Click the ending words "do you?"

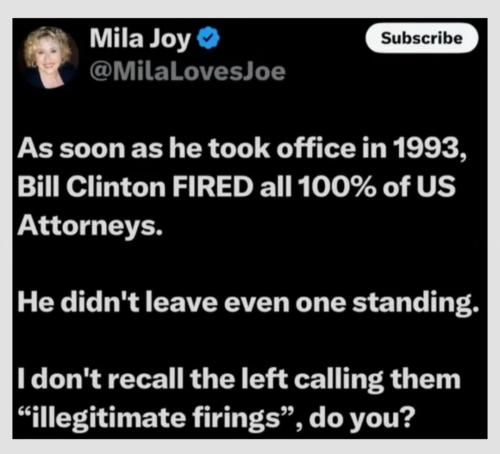[362, 418]
